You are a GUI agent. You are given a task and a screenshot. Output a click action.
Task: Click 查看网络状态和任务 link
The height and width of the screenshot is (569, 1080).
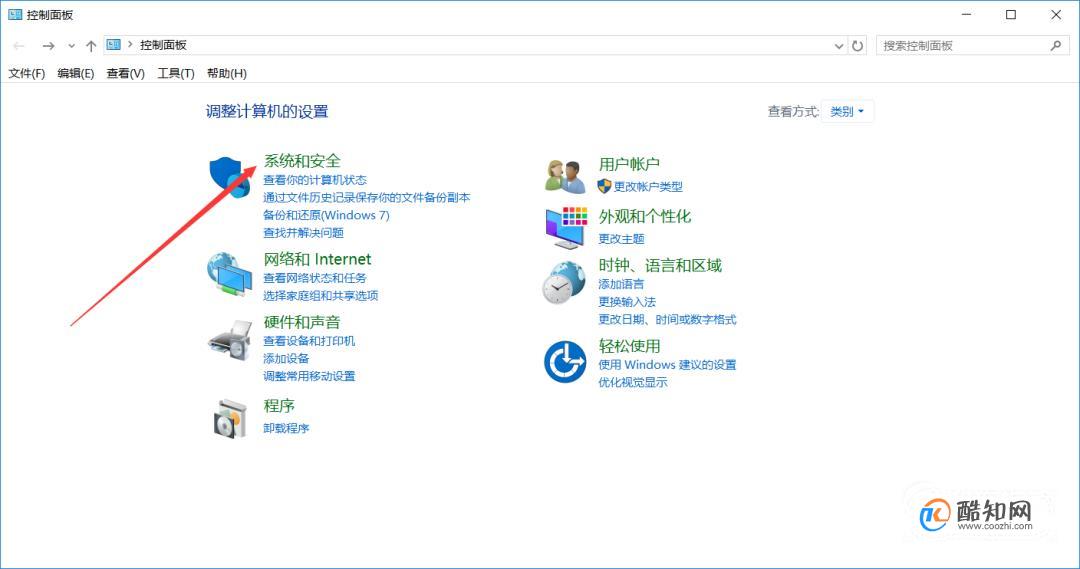[x=315, y=278]
